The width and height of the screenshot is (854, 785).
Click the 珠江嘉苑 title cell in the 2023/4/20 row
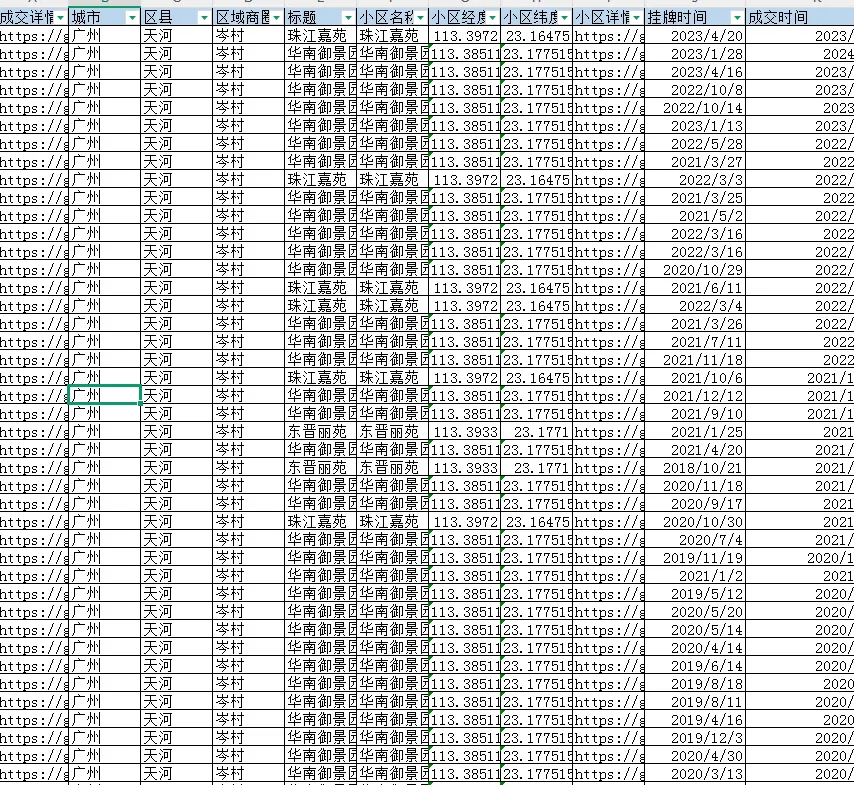pyautogui.click(x=321, y=36)
